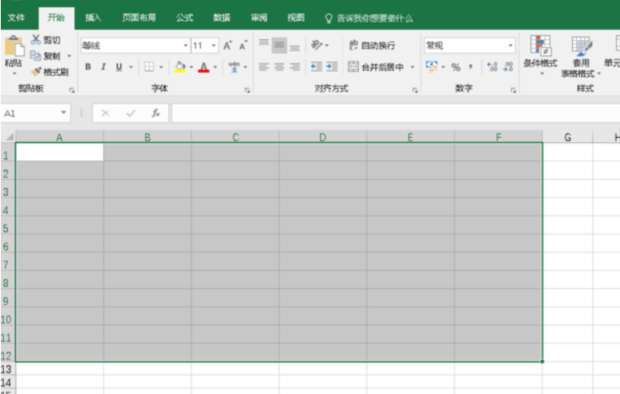This screenshot has height=394, width=620.
Task: Click inside the formula bar
Action: tap(396, 113)
